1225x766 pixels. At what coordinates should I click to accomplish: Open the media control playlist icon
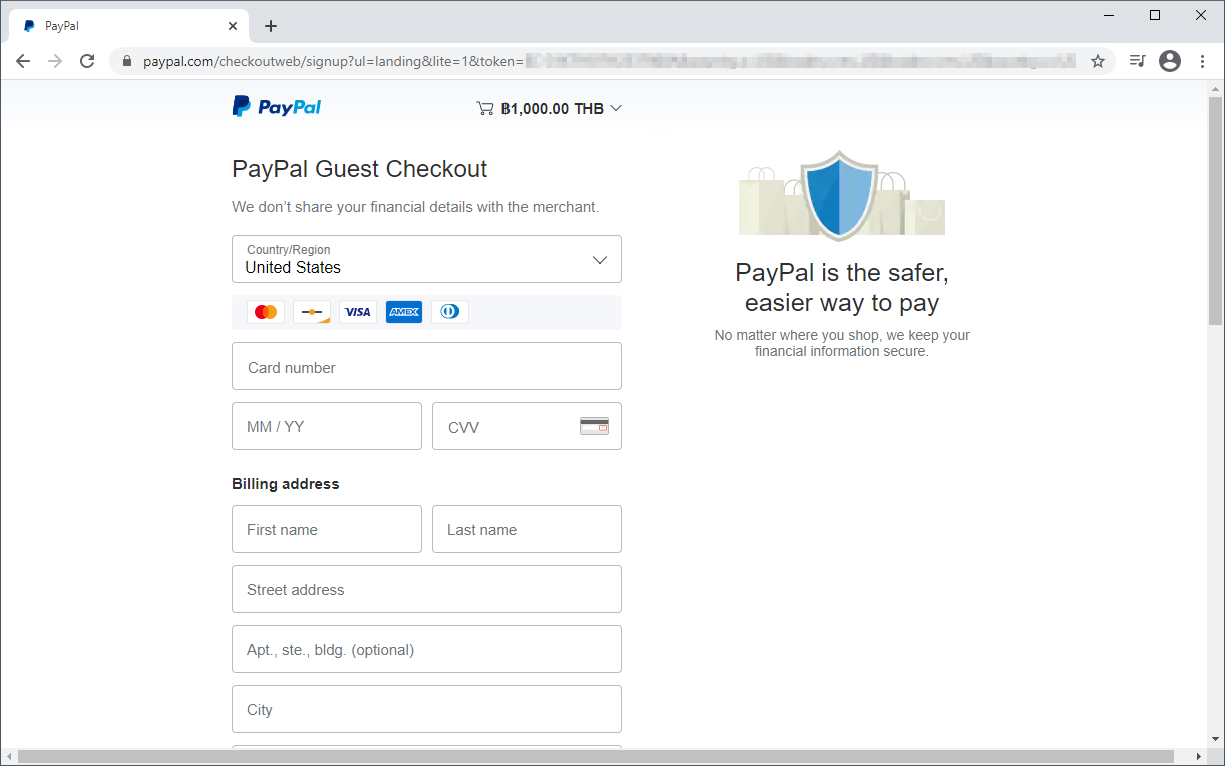coord(1137,61)
